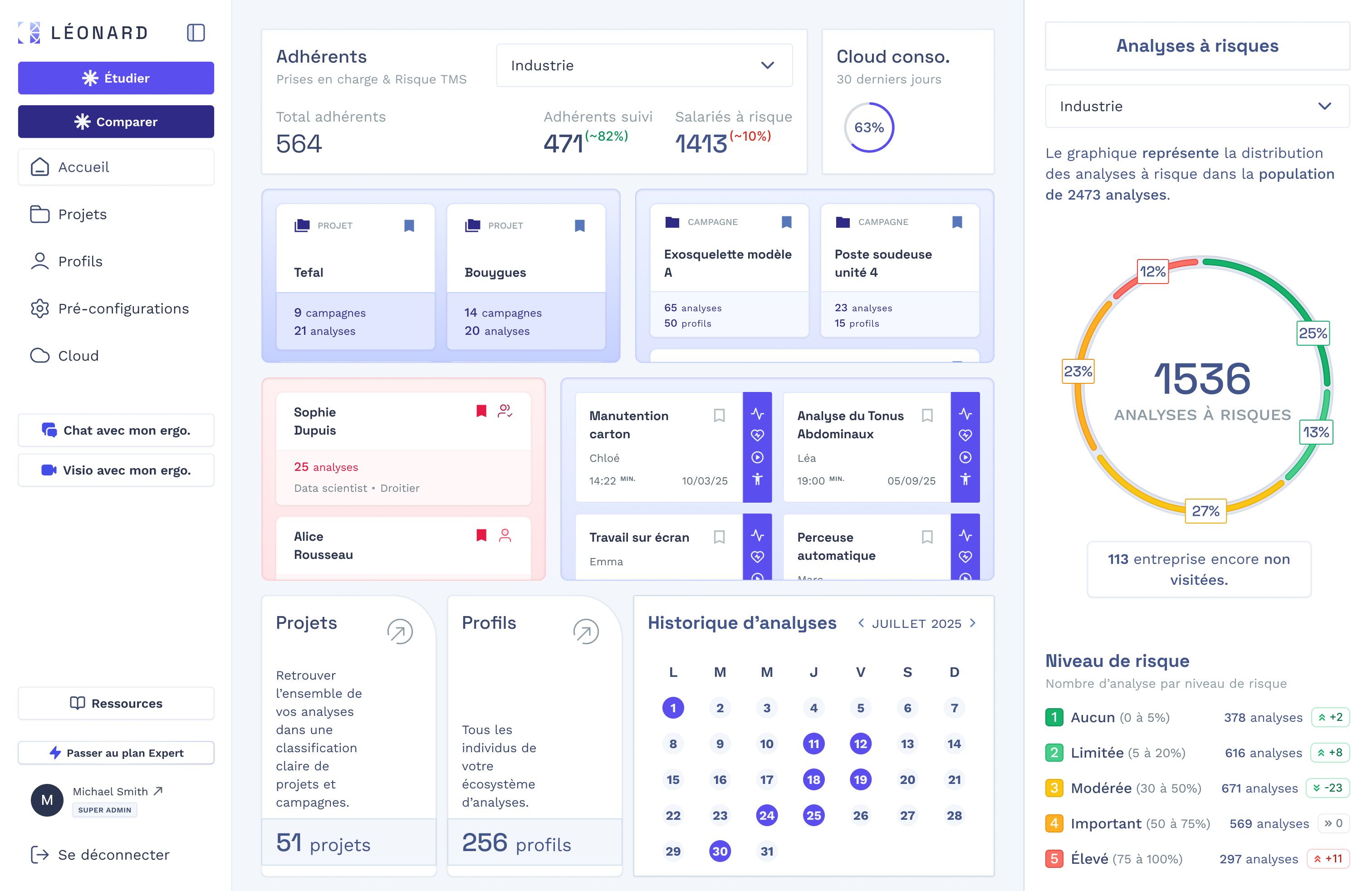This screenshot has height=891, width=1372.
Task: Click the Exosquelette campaign folder icon
Action: (672, 222)
